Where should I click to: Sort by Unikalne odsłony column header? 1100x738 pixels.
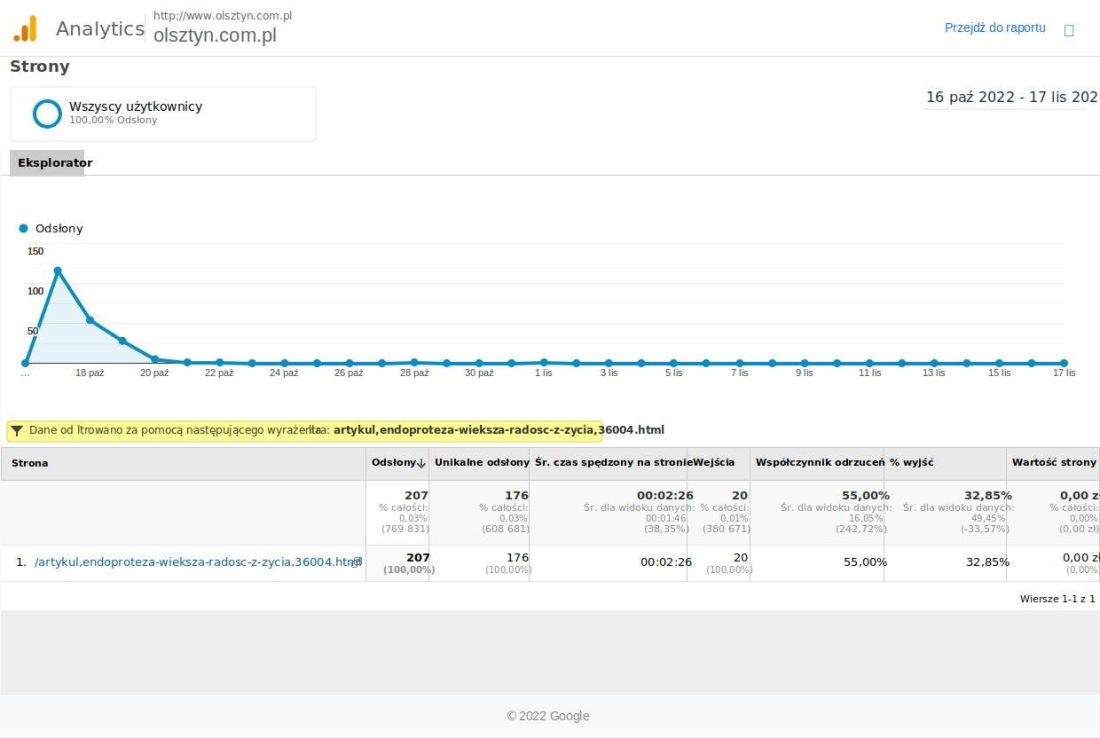click(481, 462)
